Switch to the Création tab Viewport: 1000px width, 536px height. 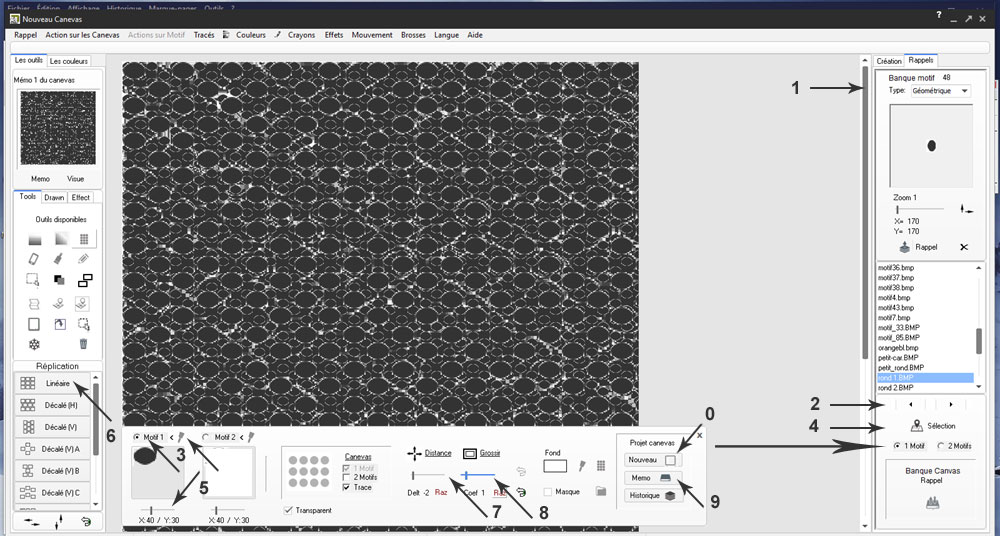[889, 61]
